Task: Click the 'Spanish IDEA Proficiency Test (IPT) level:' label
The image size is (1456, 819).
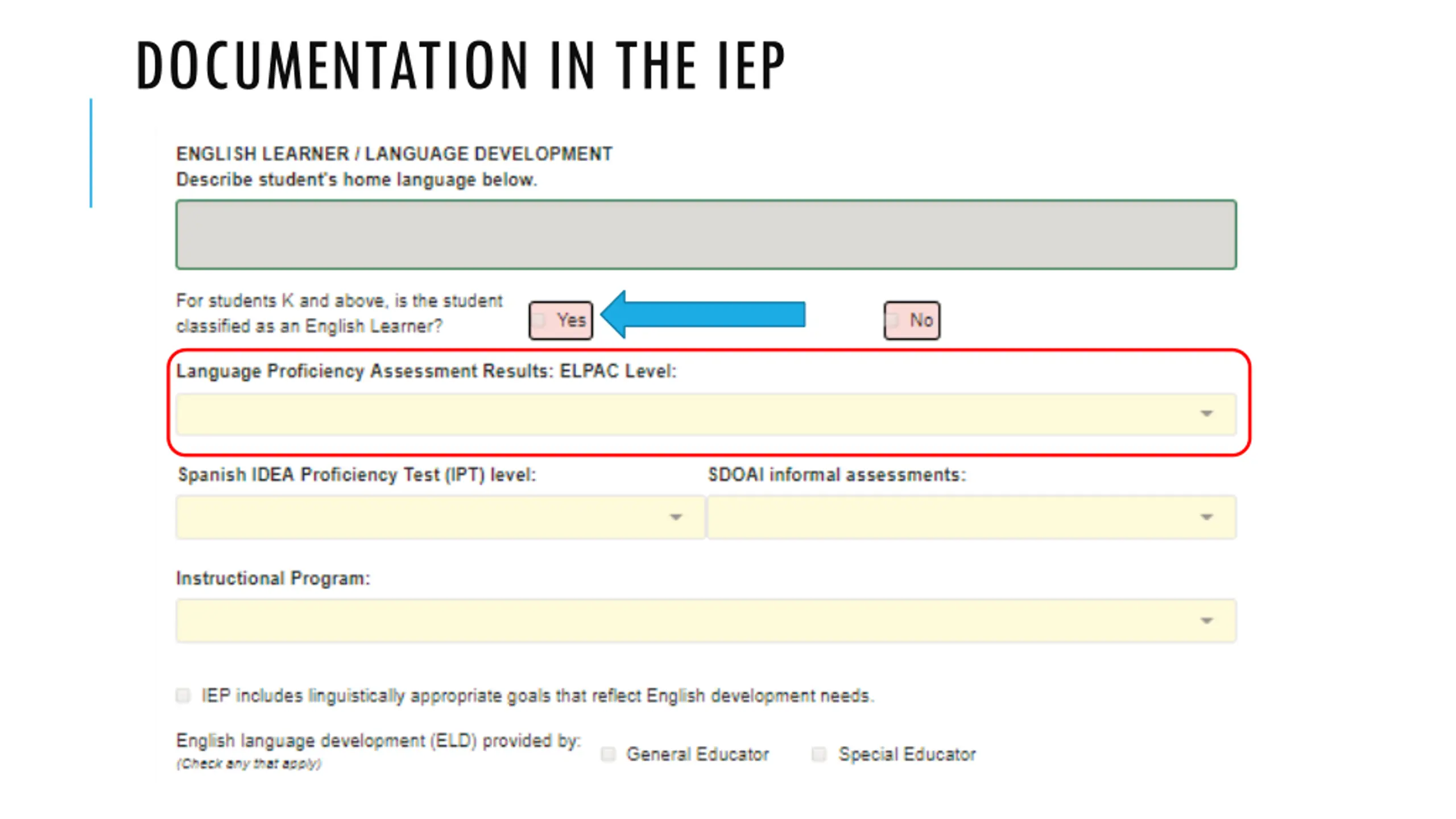Action: (x=357, y=474)
